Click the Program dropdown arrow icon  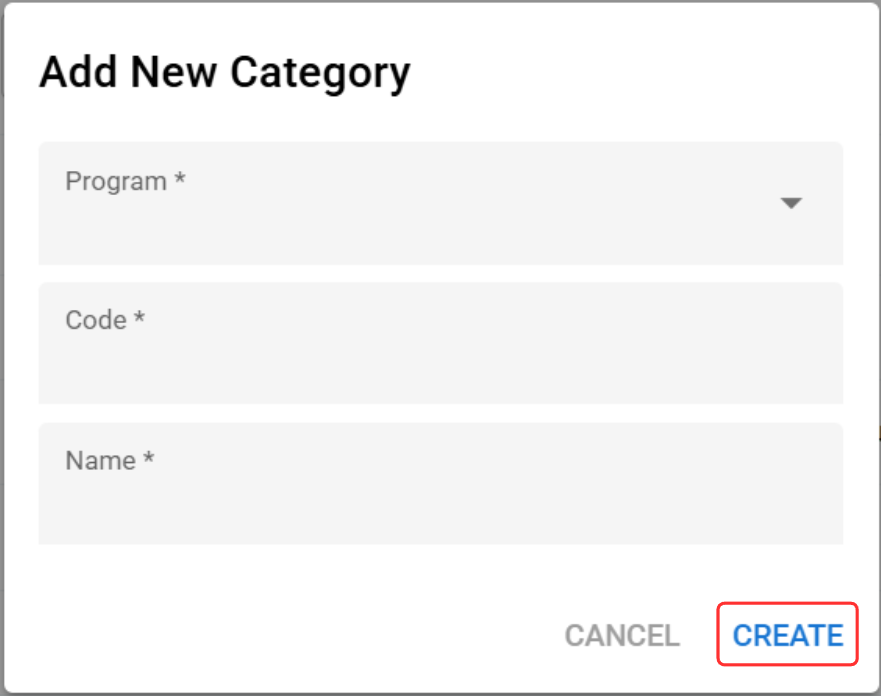point(791,203)
